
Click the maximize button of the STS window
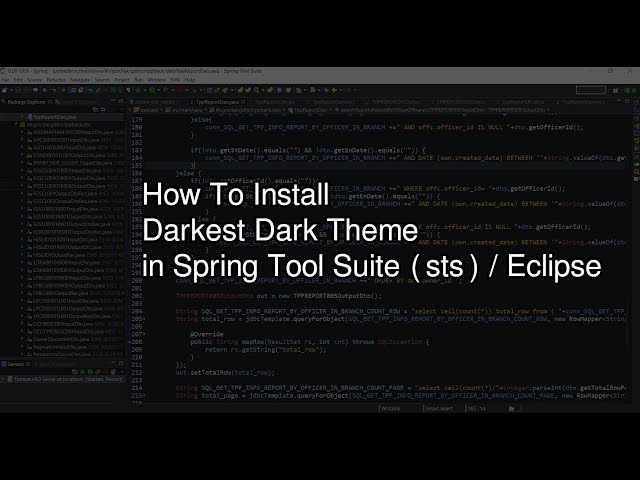[x=611, y=71]
